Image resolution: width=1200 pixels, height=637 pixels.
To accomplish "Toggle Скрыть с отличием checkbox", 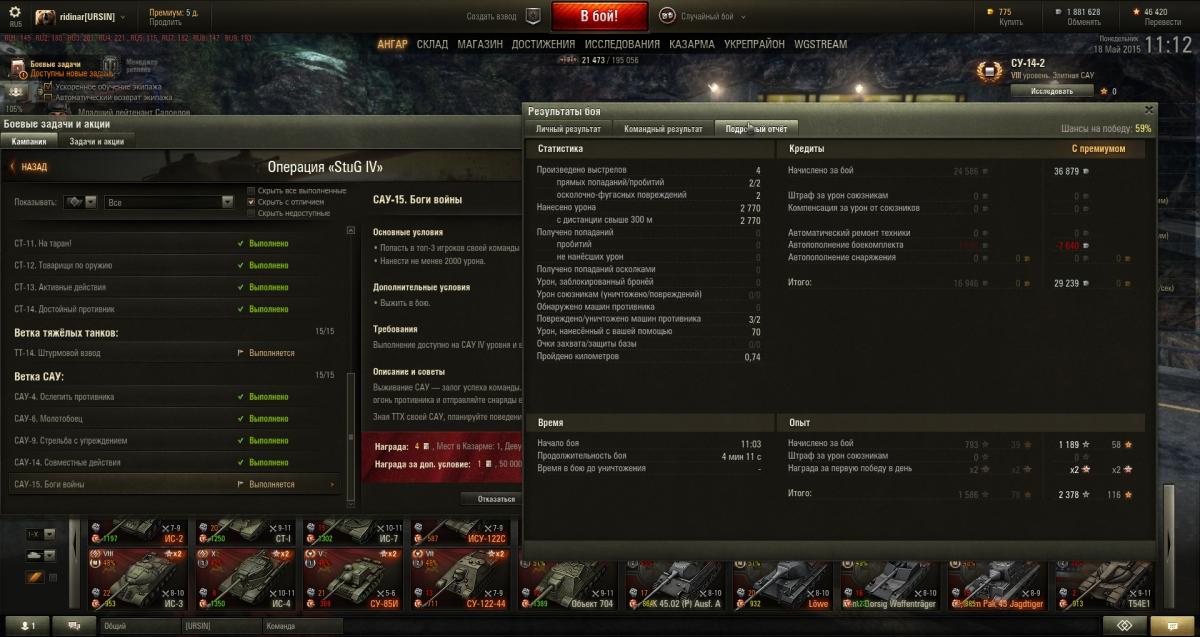I will [252, 201].
